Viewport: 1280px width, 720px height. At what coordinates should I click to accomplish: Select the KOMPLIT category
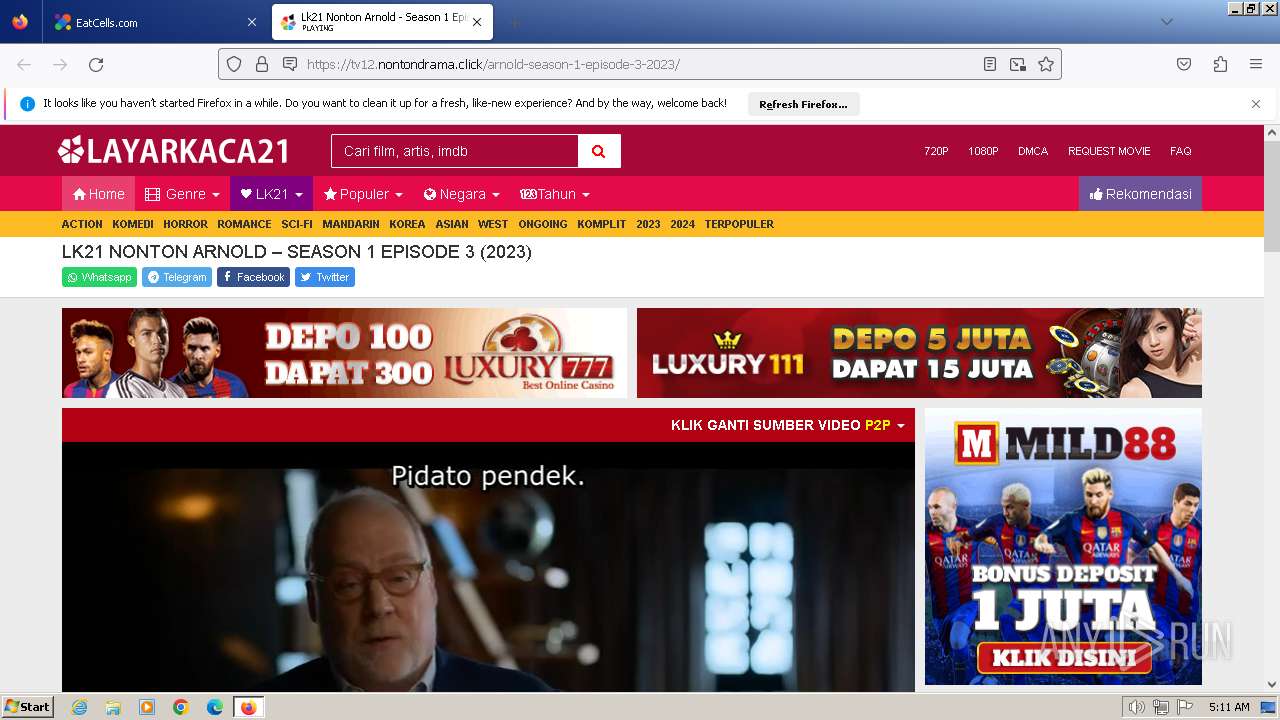click(601, 224)
